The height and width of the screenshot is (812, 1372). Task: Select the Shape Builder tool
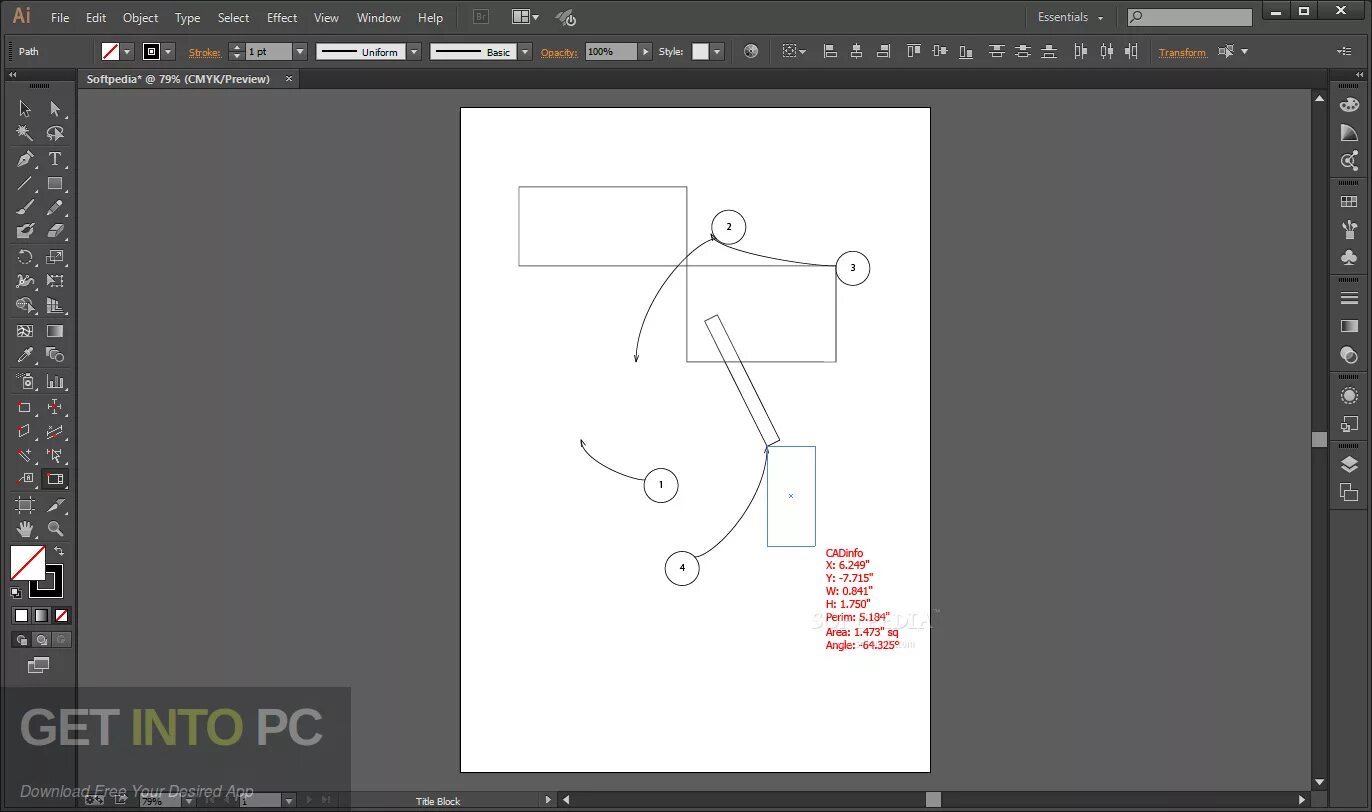click(x=25, y=306)
